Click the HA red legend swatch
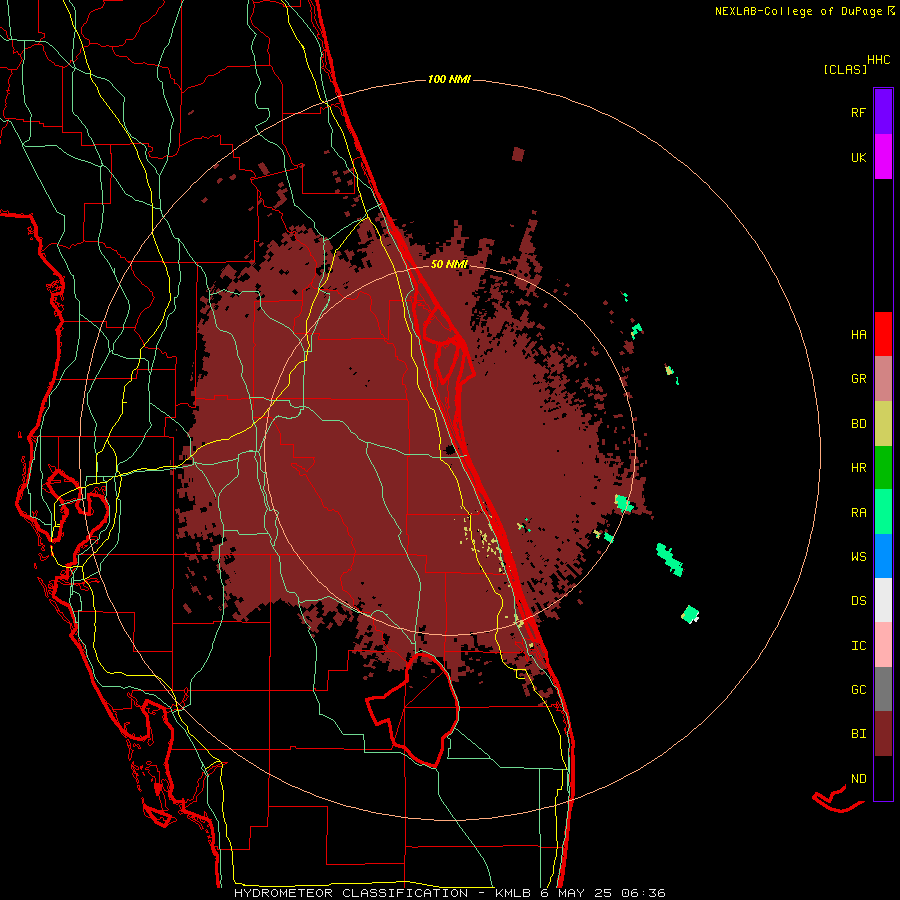Viewport: 900px width, 900px height. 883,334
